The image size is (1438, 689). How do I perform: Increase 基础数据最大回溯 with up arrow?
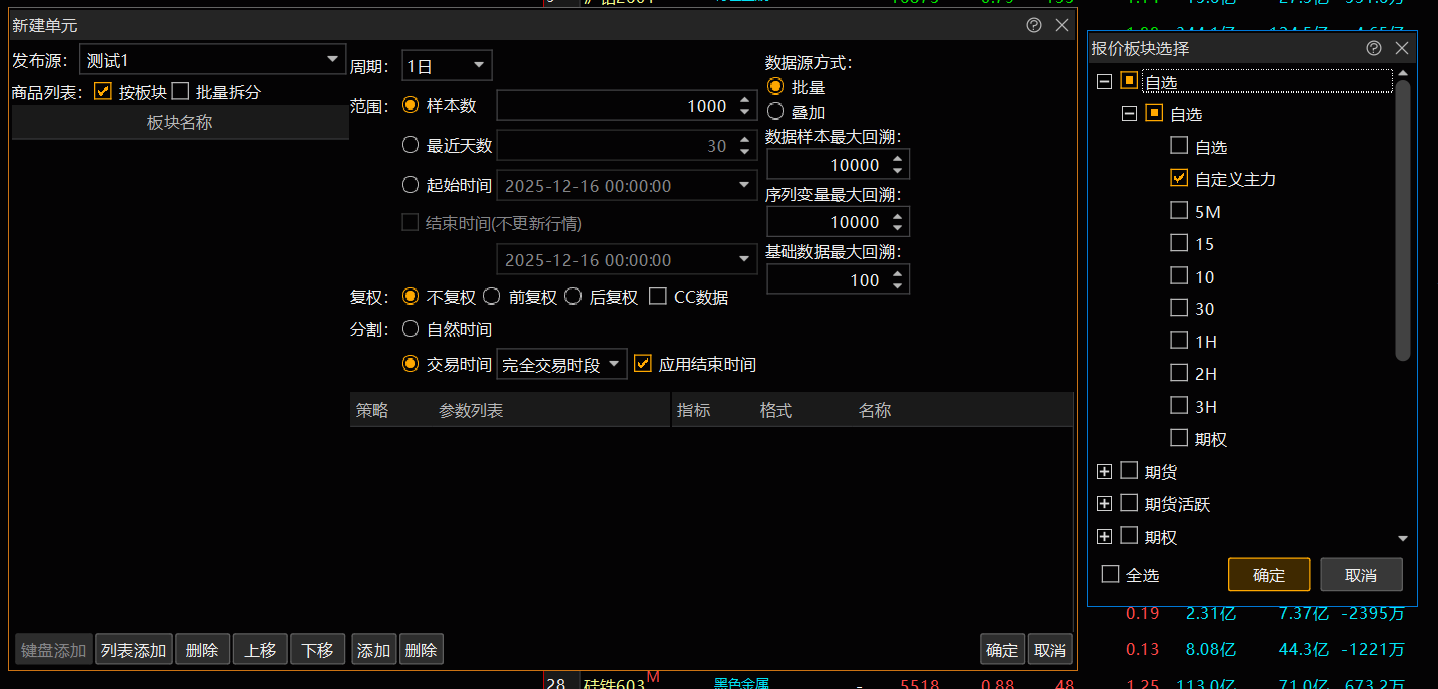(897, 273)
